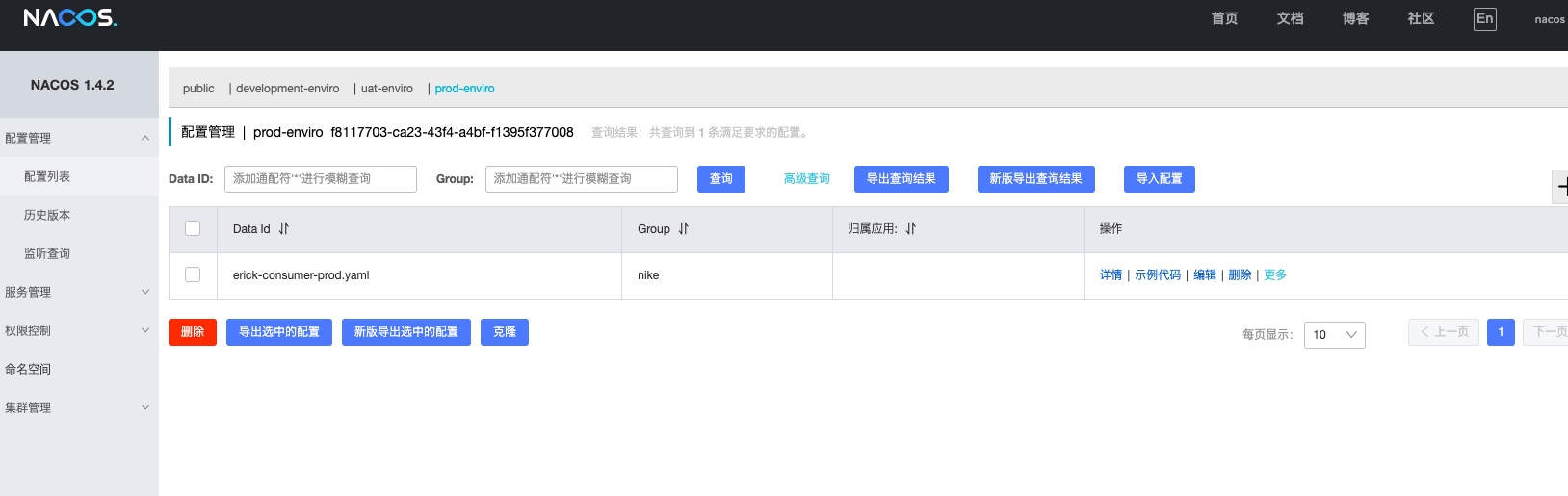The image size is (1568, 496).
Task: Click 新版导出选中的配置 button
Action: [x=406, y=332]
